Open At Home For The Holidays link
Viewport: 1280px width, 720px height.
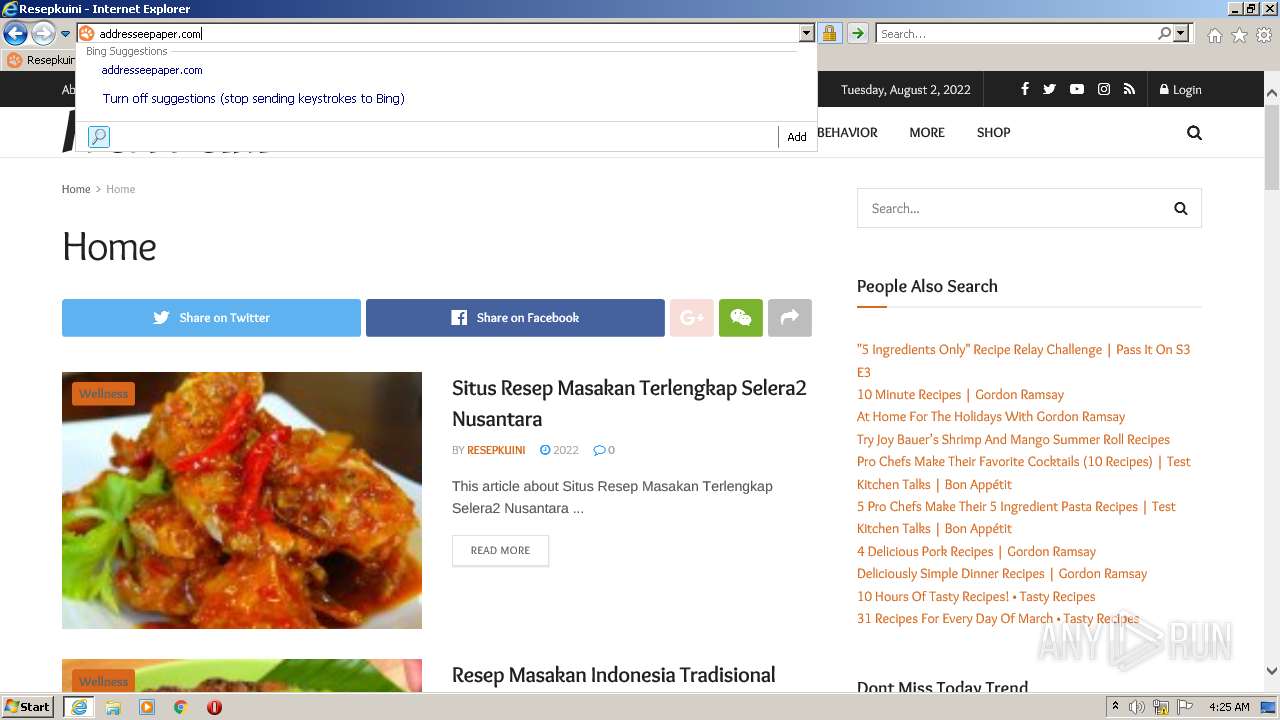[x=991, y=417]
